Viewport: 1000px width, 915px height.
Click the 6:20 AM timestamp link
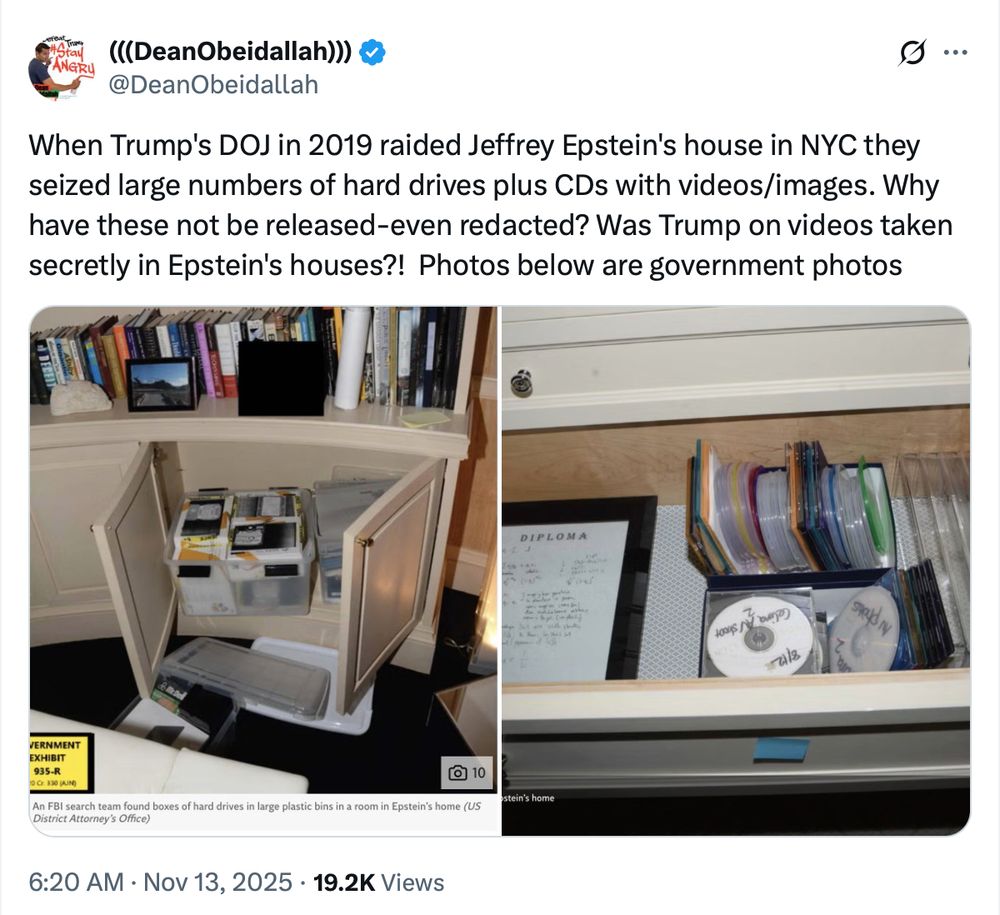pos(76,882)
